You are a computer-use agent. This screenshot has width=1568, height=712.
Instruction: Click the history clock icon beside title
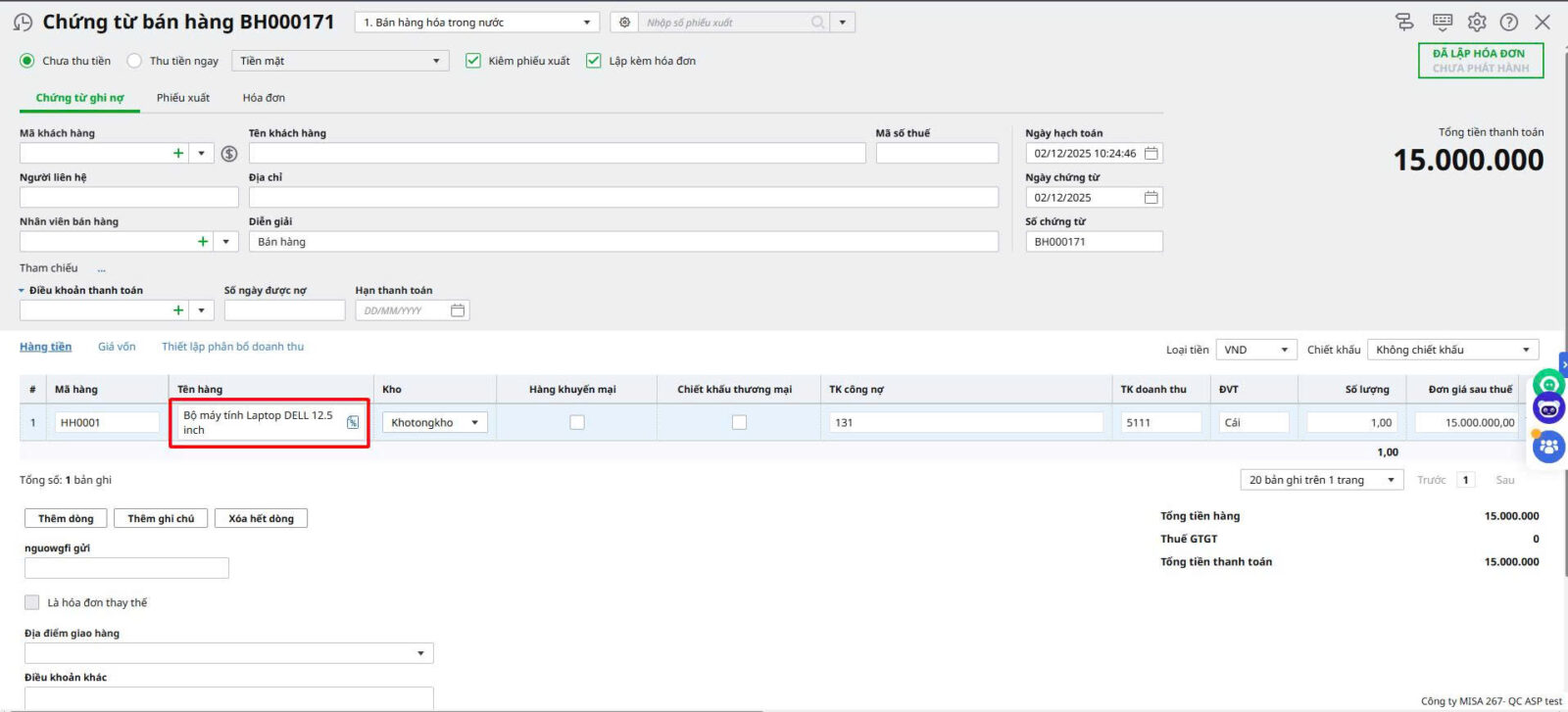pyautogui.click(x=23, y=23)
